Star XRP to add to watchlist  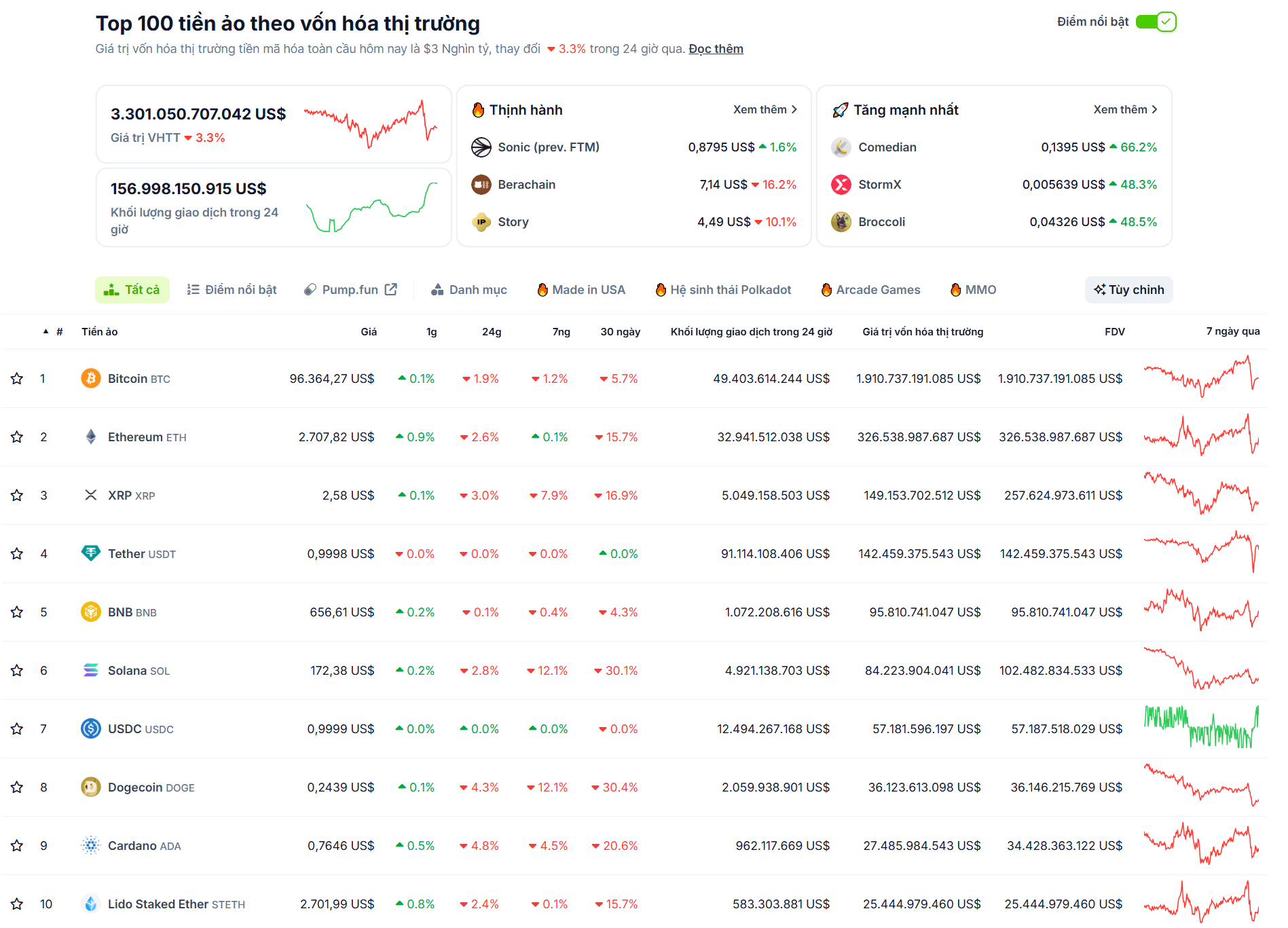17,495
